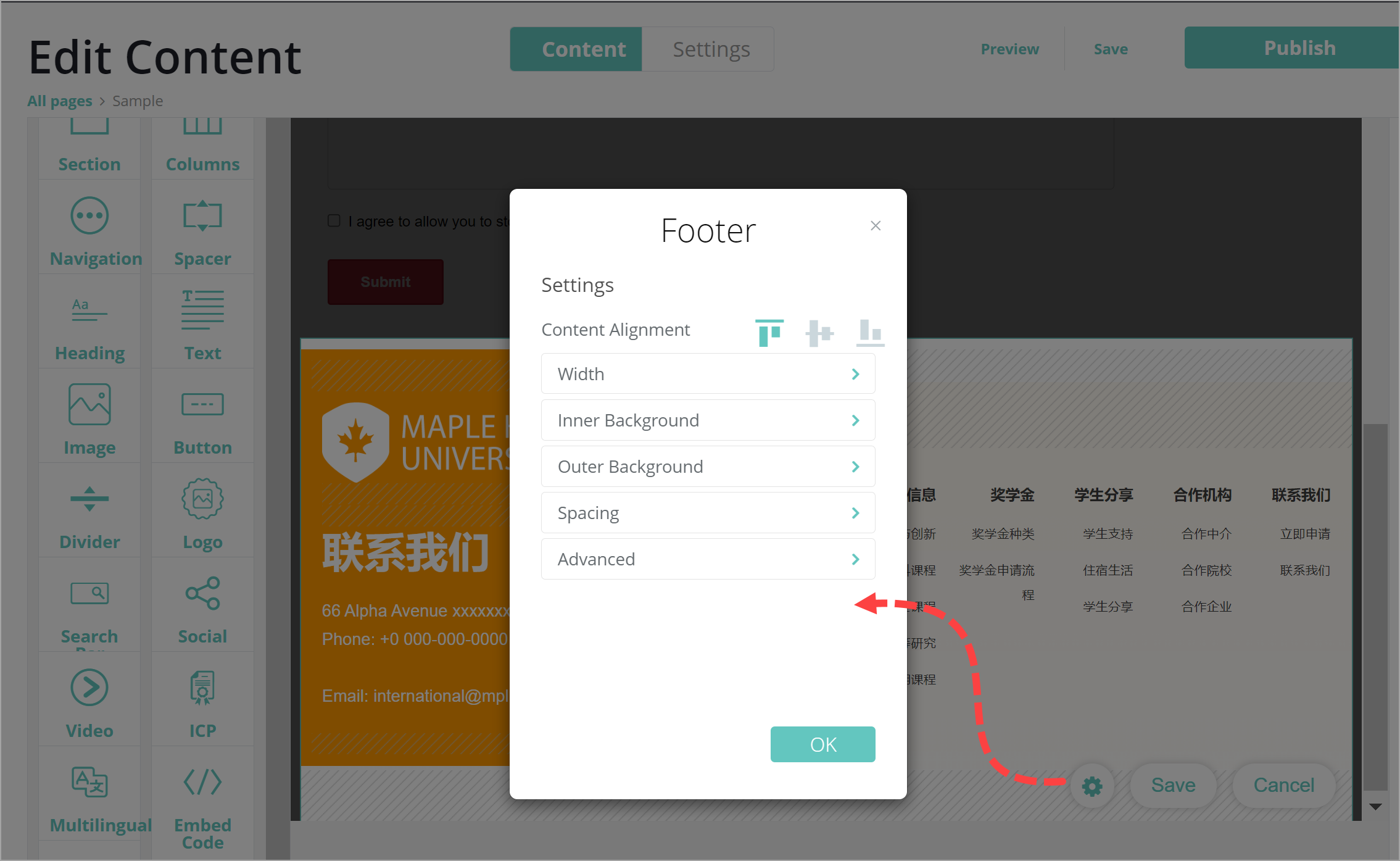Tick the I agree checkbox
The height and width of the screenshot is (861, 1400).
pos(334,221)
